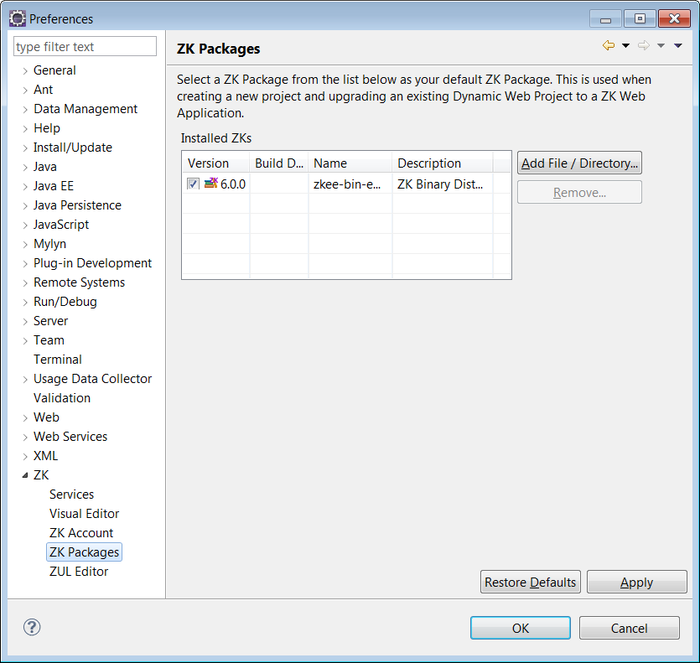
Task: Select Web Services category
Action: point(70,436)
